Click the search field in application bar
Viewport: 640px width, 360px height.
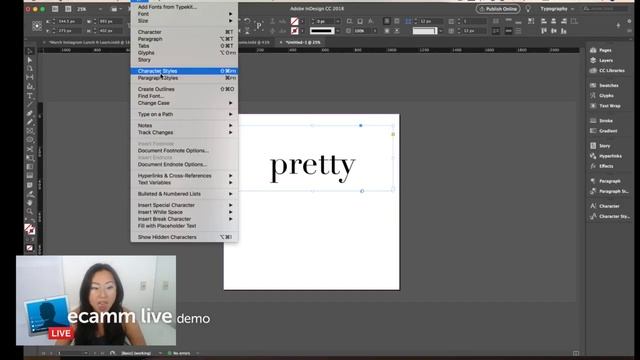(x=605, y=9)
